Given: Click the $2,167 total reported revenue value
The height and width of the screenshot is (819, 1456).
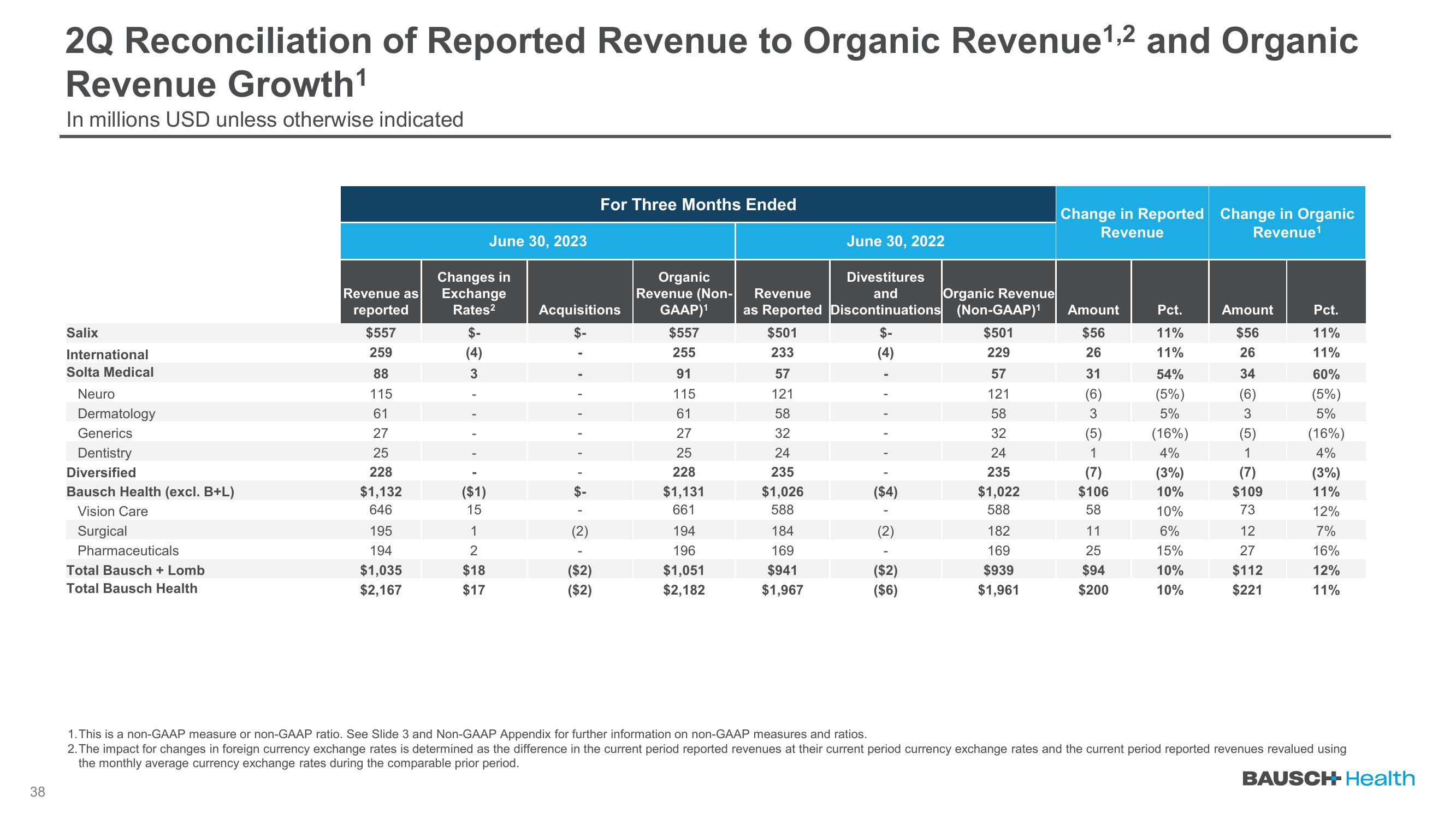Looking at the screenshot, I should coord(381,590).
